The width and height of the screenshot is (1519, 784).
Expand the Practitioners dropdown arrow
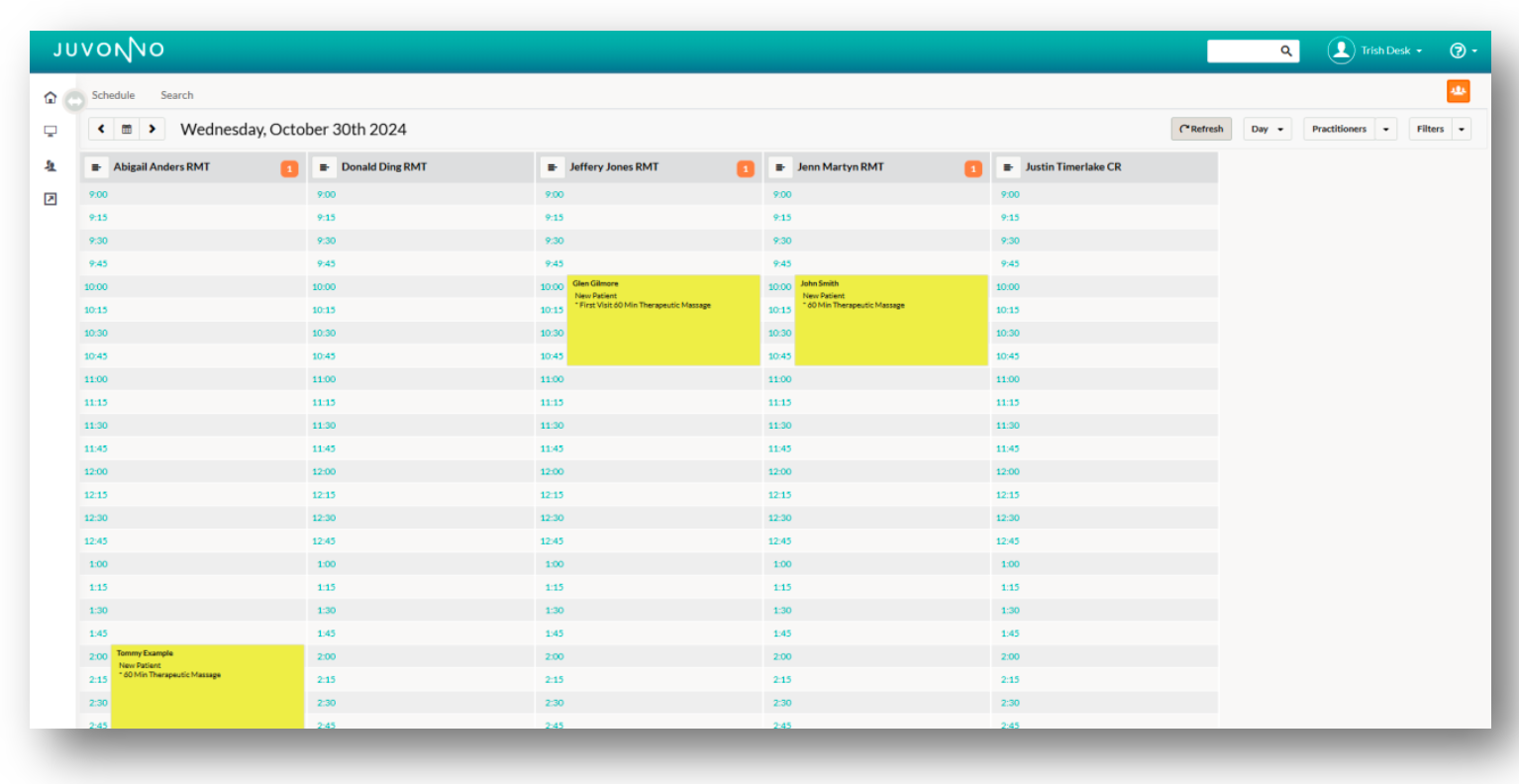pyautogui.click(x=1385, y=129)
